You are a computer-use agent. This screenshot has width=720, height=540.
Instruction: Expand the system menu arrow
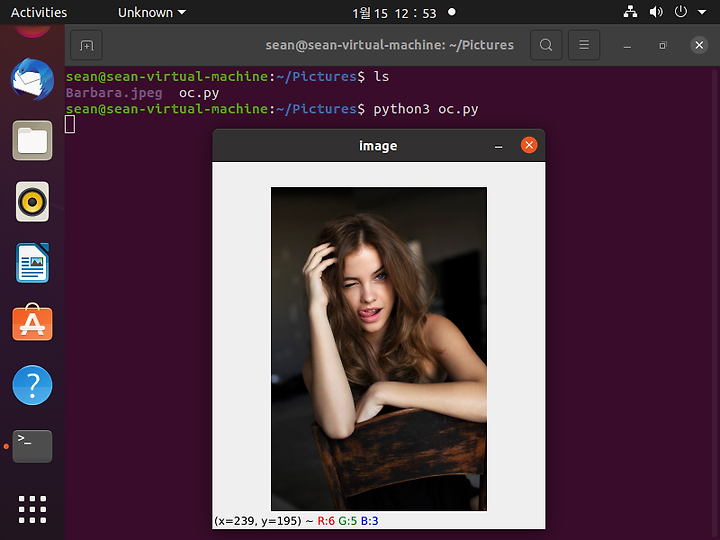click(x=702, y=12)
